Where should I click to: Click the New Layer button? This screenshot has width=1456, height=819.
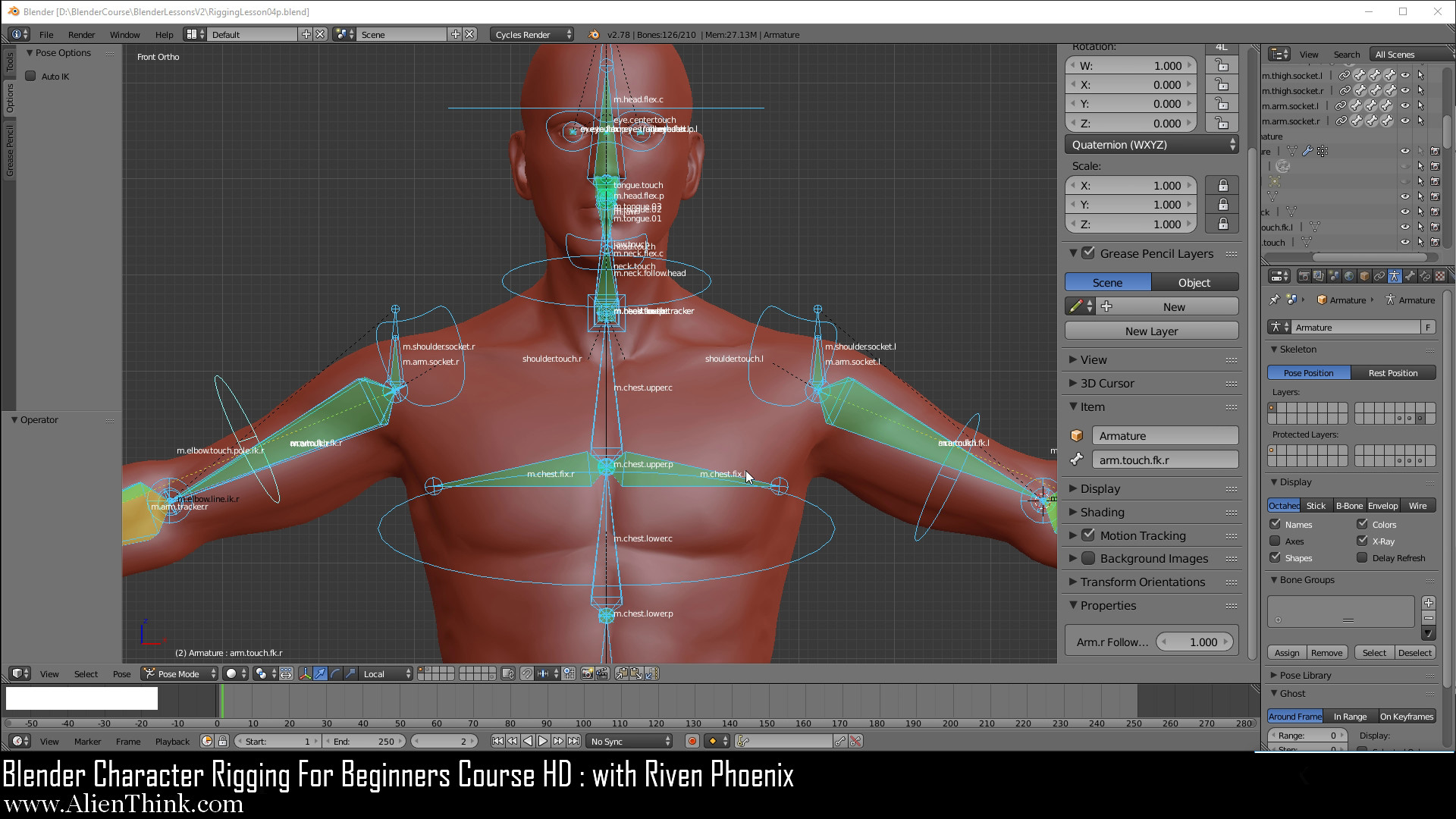click(x=1151, y=331)
